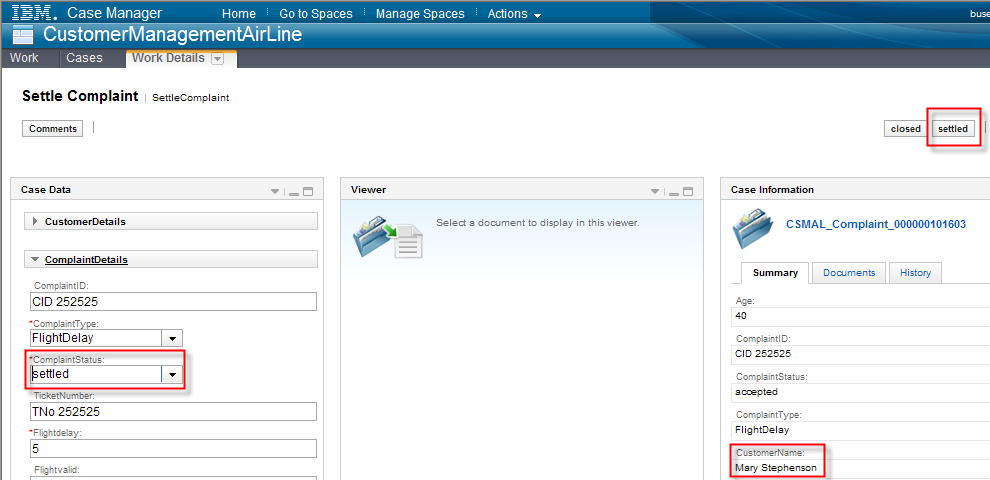Go to Home in top navigation
Image resolution: width=990 pixels, height=480 pixels.
point(239,13)
